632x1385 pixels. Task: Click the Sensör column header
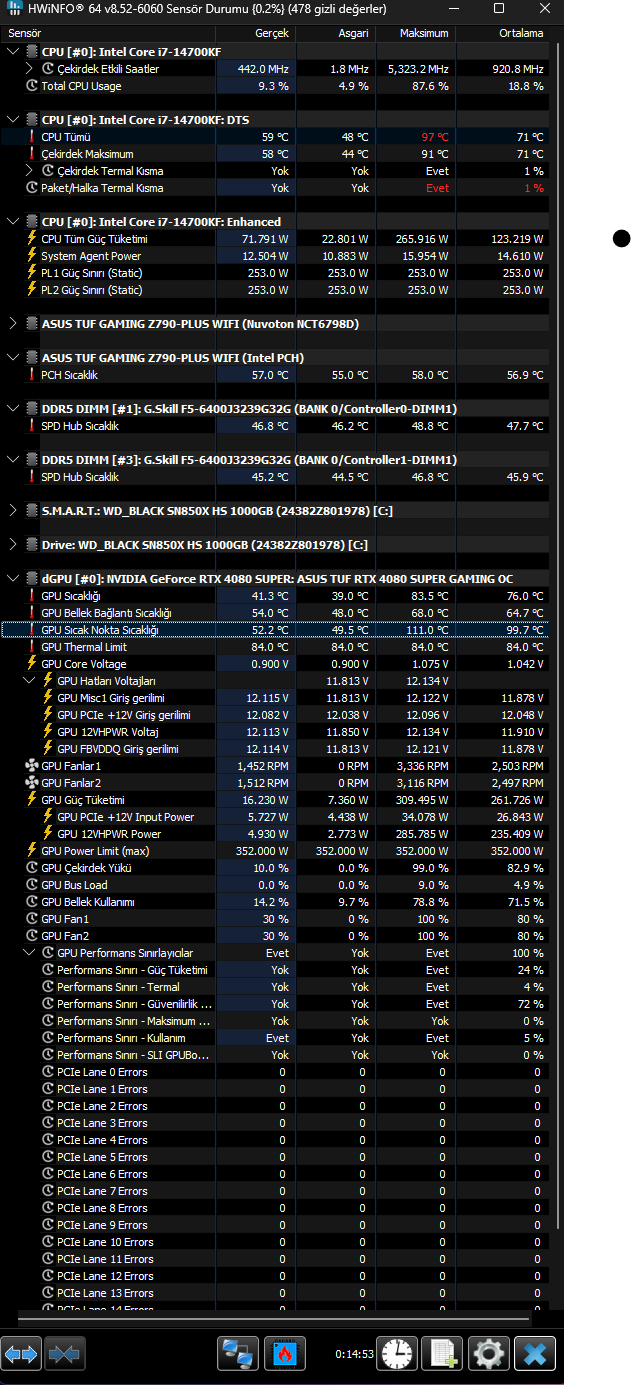107,33
